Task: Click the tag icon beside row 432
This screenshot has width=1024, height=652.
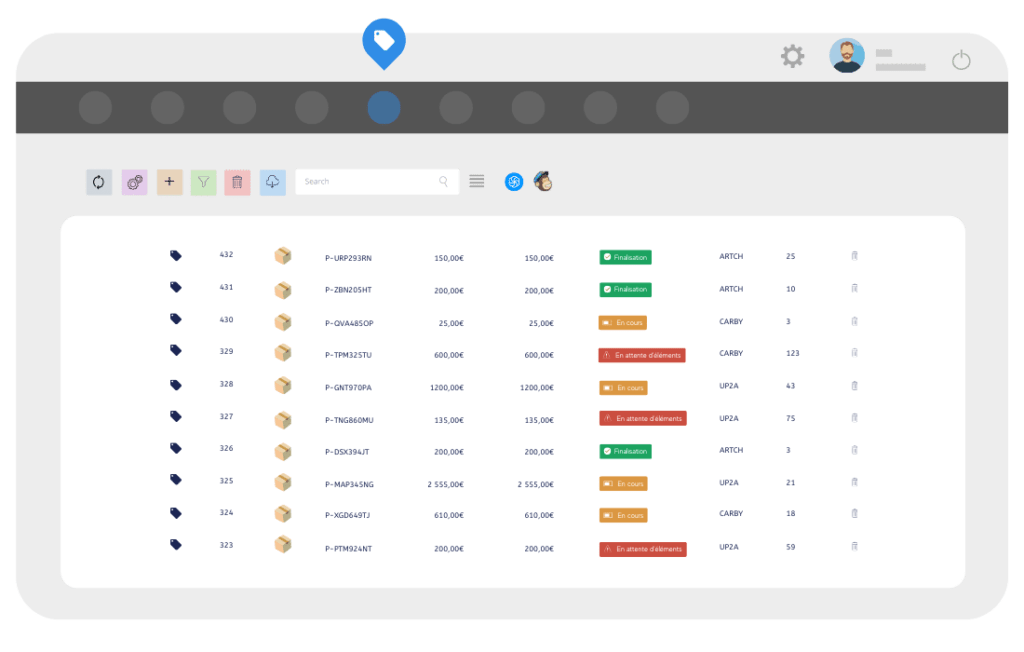Action: point(175,255)
